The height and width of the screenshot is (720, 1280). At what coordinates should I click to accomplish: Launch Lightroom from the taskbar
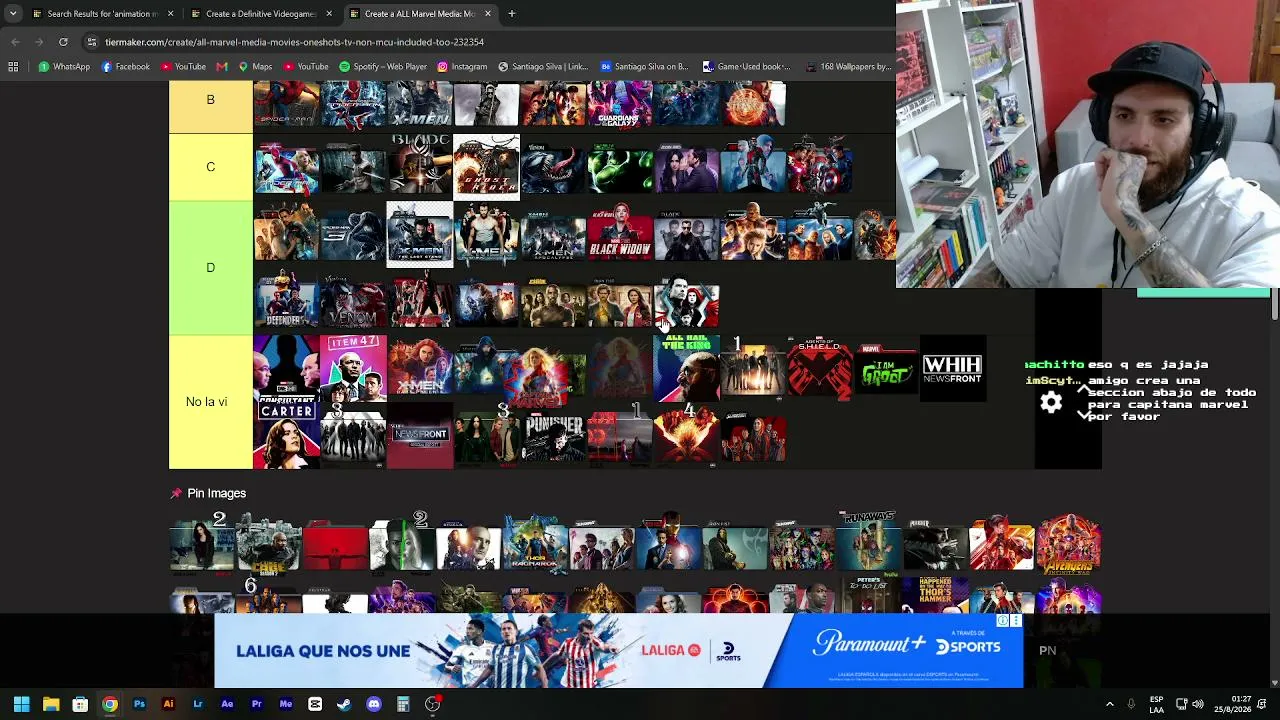(x=198, y=704)
